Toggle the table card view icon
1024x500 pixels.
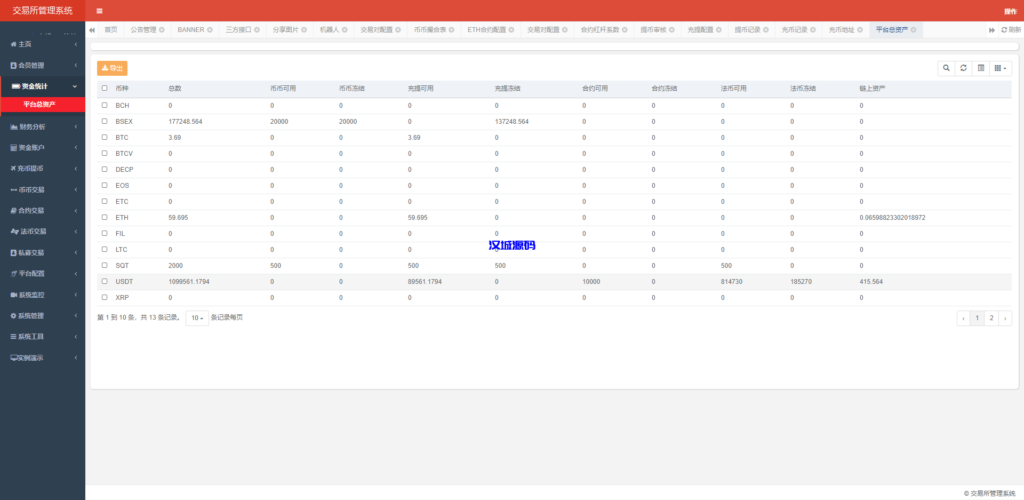pos(980,68)
